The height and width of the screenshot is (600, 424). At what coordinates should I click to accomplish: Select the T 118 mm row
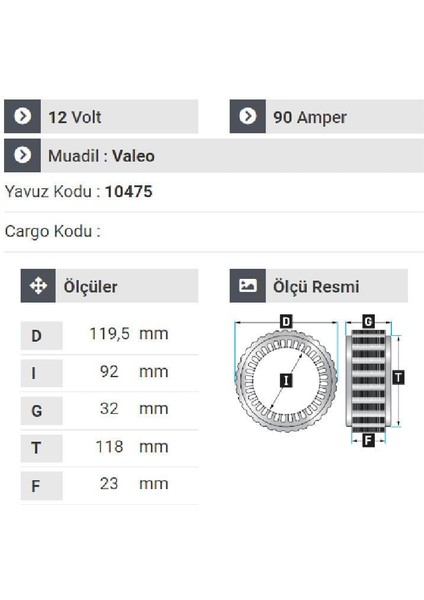109,448
